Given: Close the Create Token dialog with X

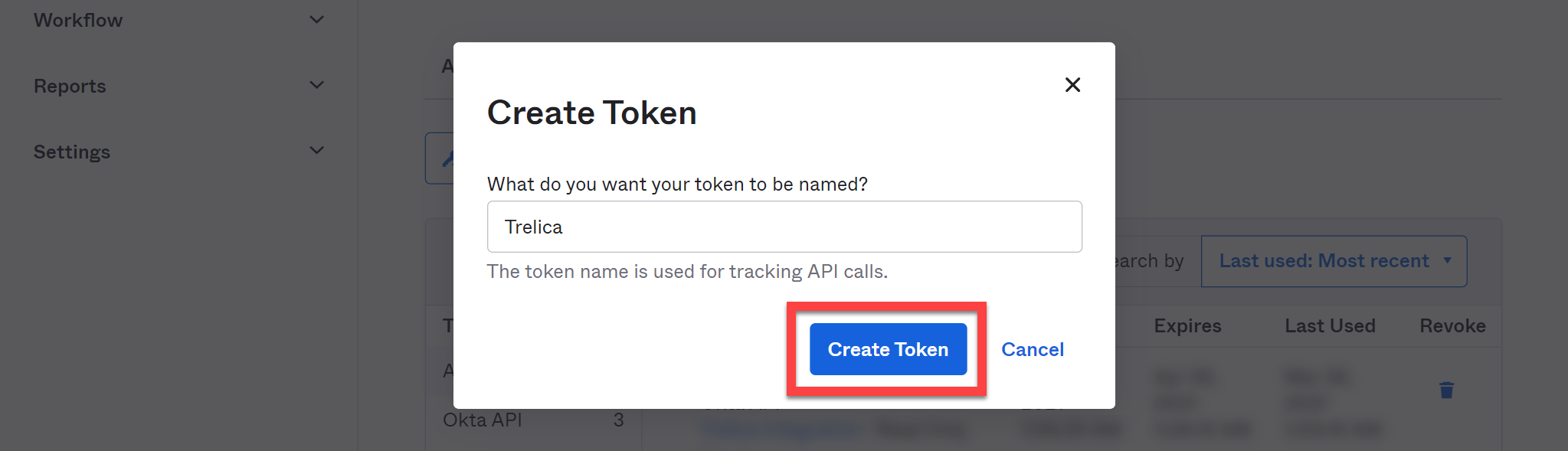Looking at the screenshot, I should [x=1072, y=85].
